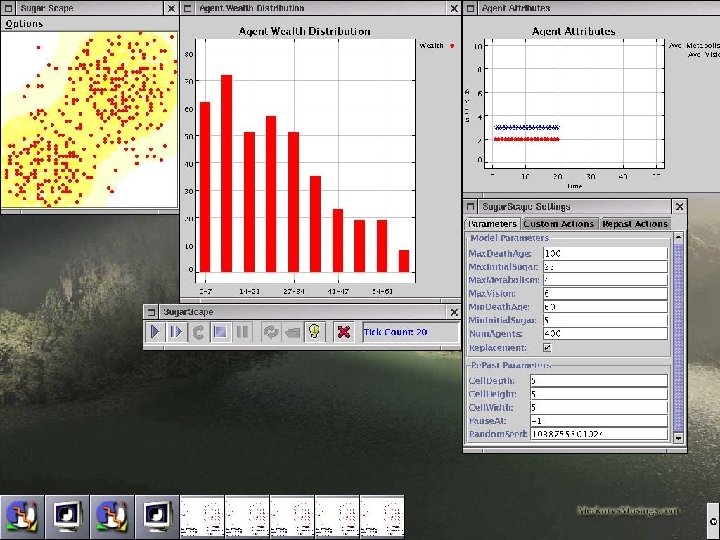Click the MaxInitialSugar input field
Screen dimensions: 720x540
click(605, 267)
